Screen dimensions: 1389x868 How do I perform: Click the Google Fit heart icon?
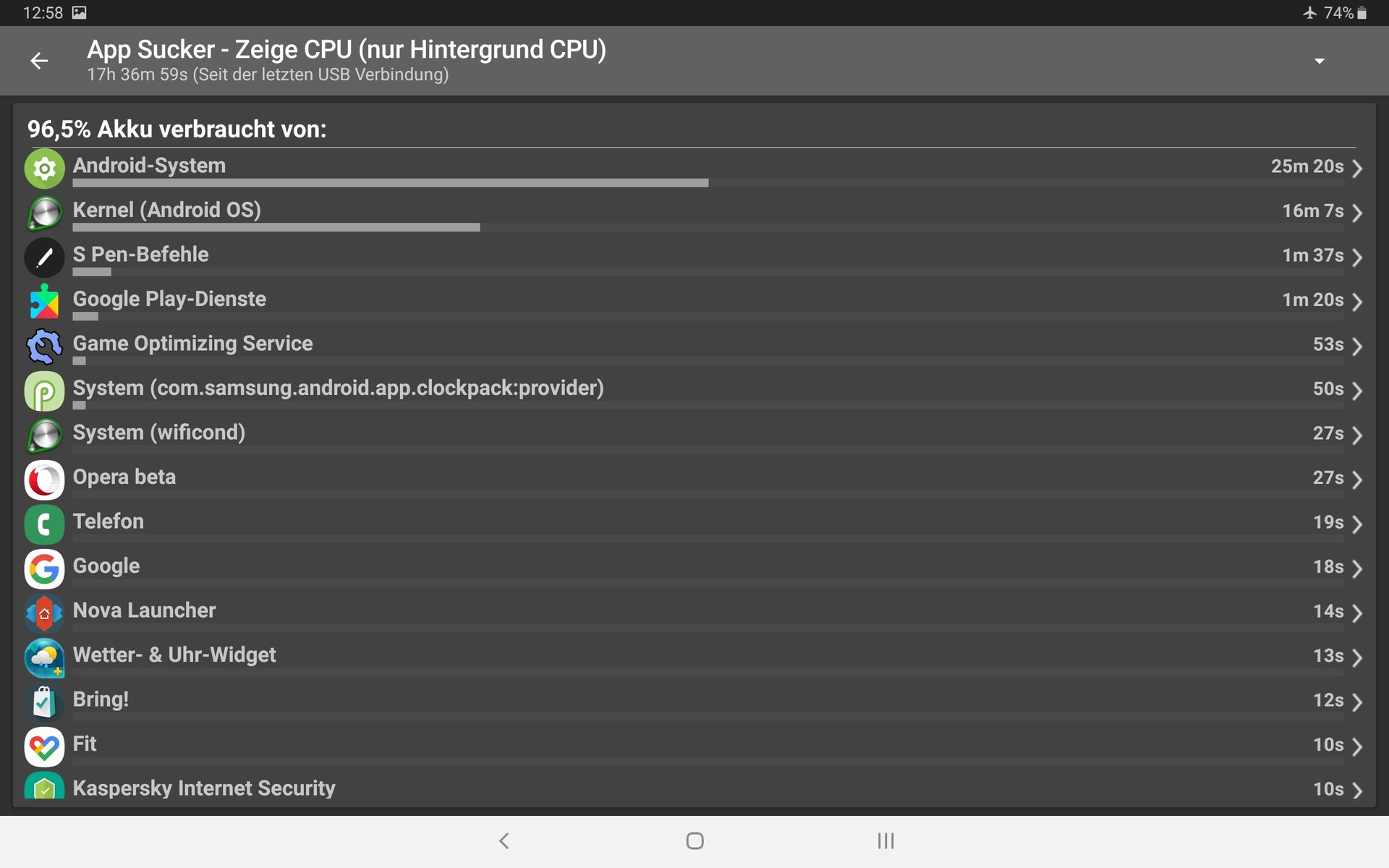44,747
